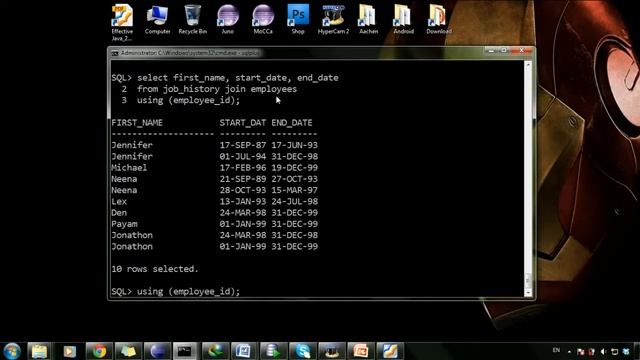Click the bottom SQL prompt line
This screenshot has height=360, width=640.
click(176, 291)
